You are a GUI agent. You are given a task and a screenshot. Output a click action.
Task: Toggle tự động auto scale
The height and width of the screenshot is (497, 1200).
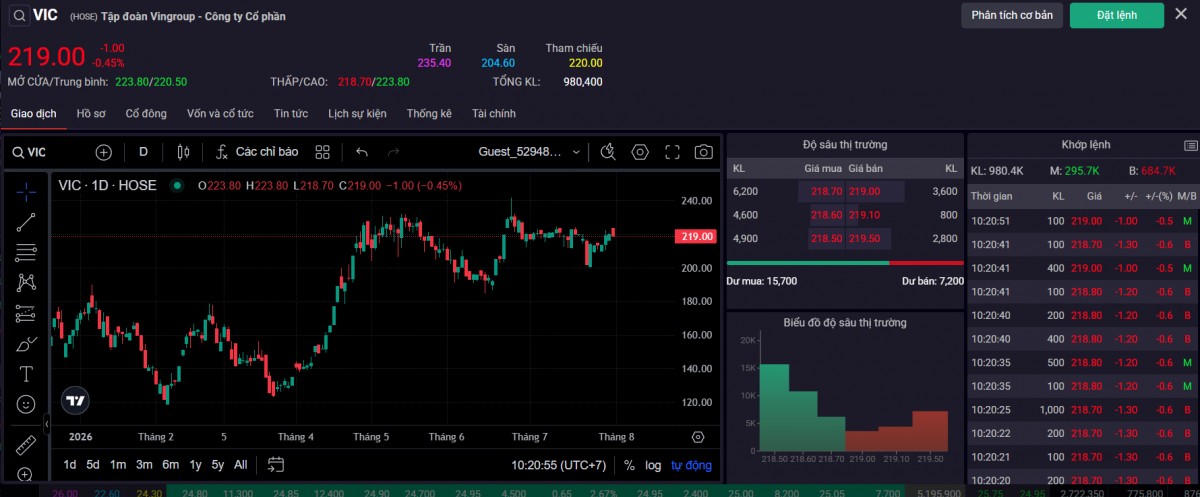click(x=691, y=465)
